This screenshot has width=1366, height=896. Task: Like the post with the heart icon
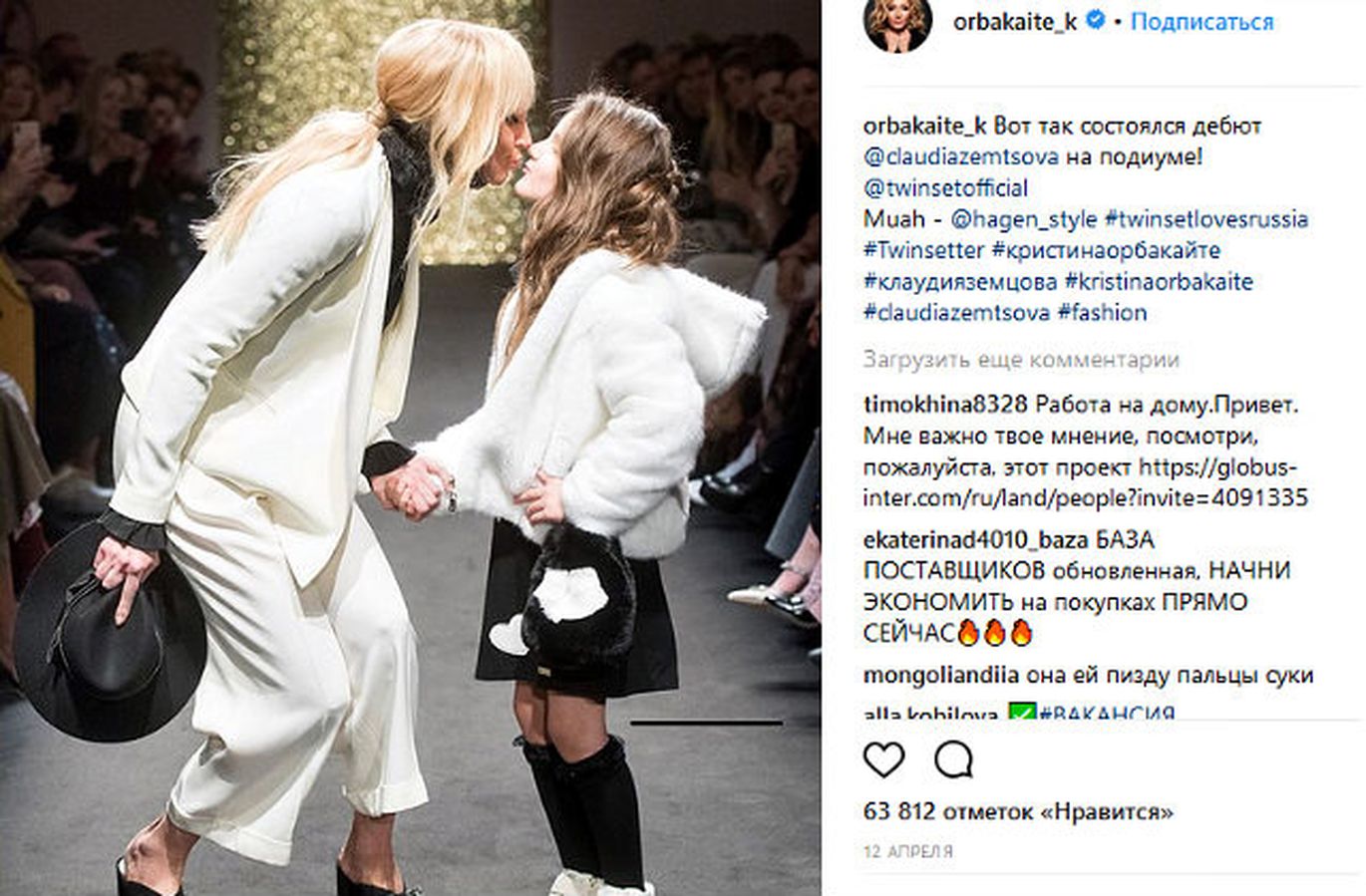pyautogui.click(x=883, y=760)
